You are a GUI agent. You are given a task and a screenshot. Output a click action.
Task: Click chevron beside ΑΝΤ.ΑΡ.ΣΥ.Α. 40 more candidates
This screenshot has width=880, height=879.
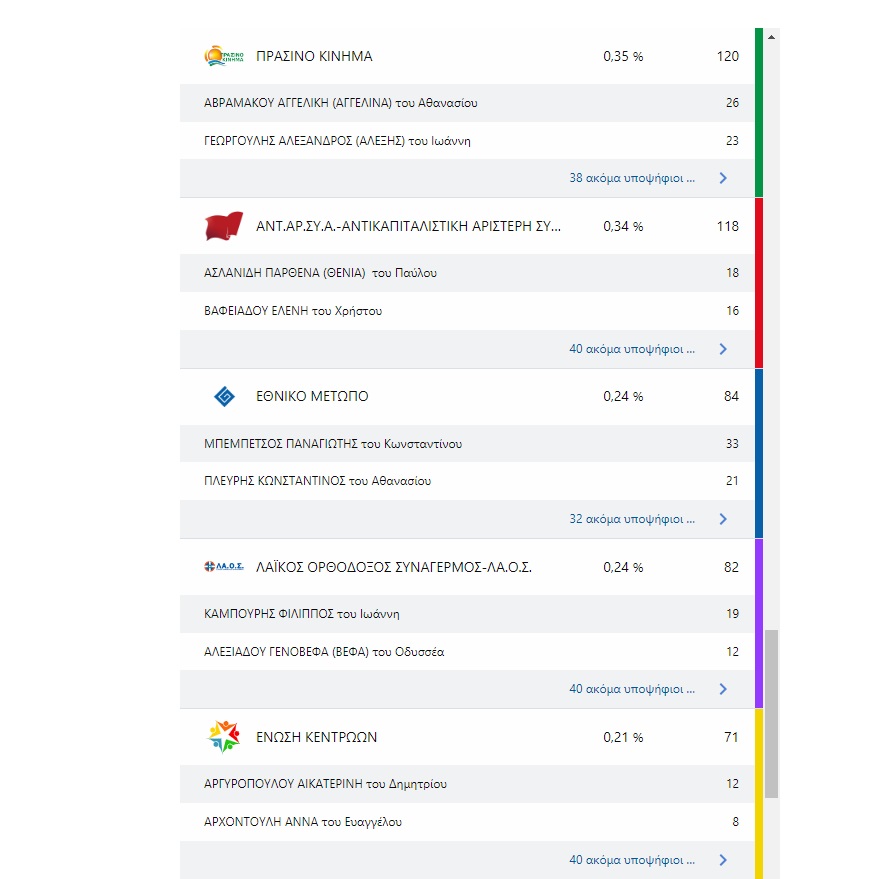(723, 349)
